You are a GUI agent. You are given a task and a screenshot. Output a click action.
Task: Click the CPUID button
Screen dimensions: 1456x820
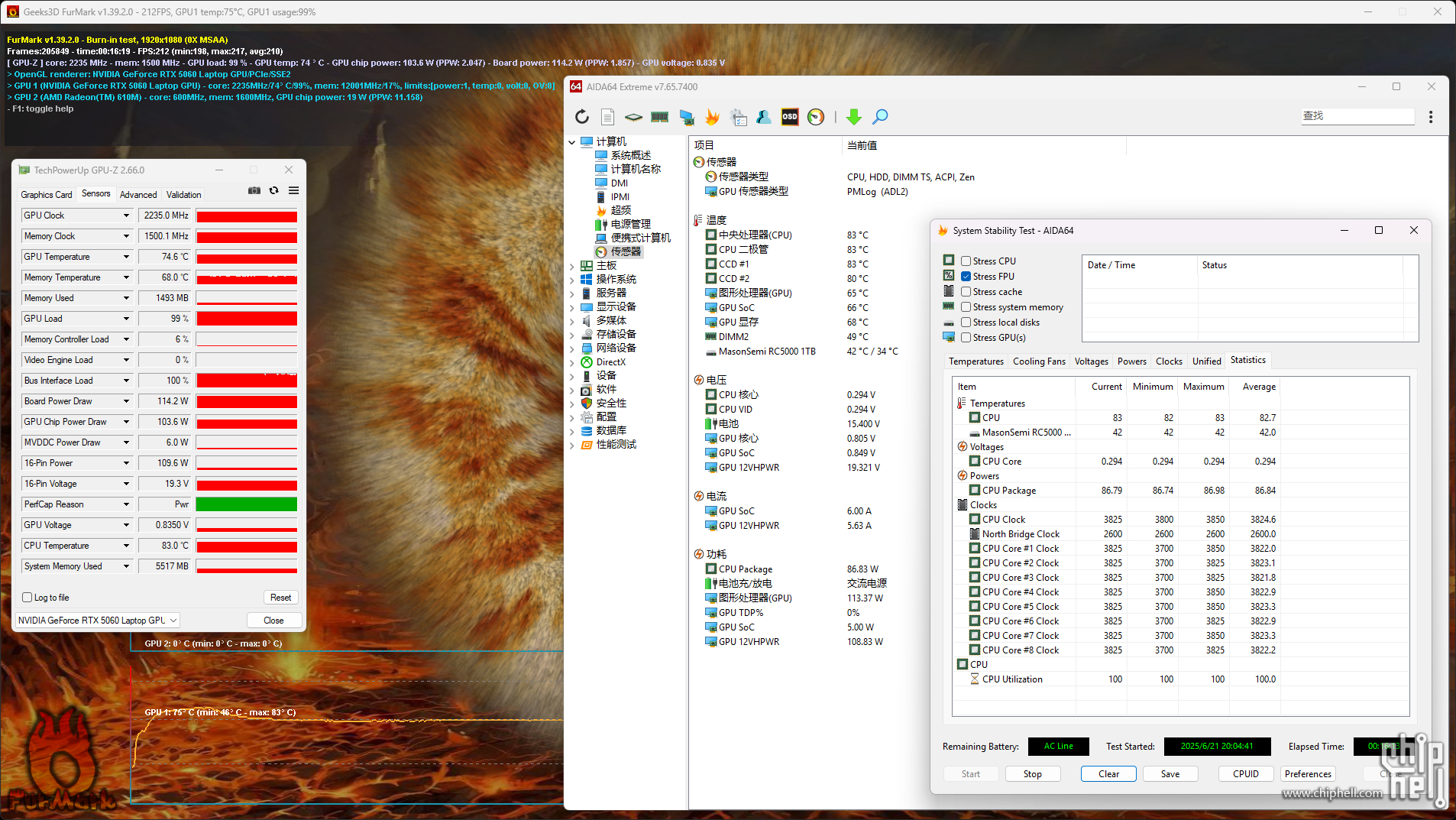1246,774
